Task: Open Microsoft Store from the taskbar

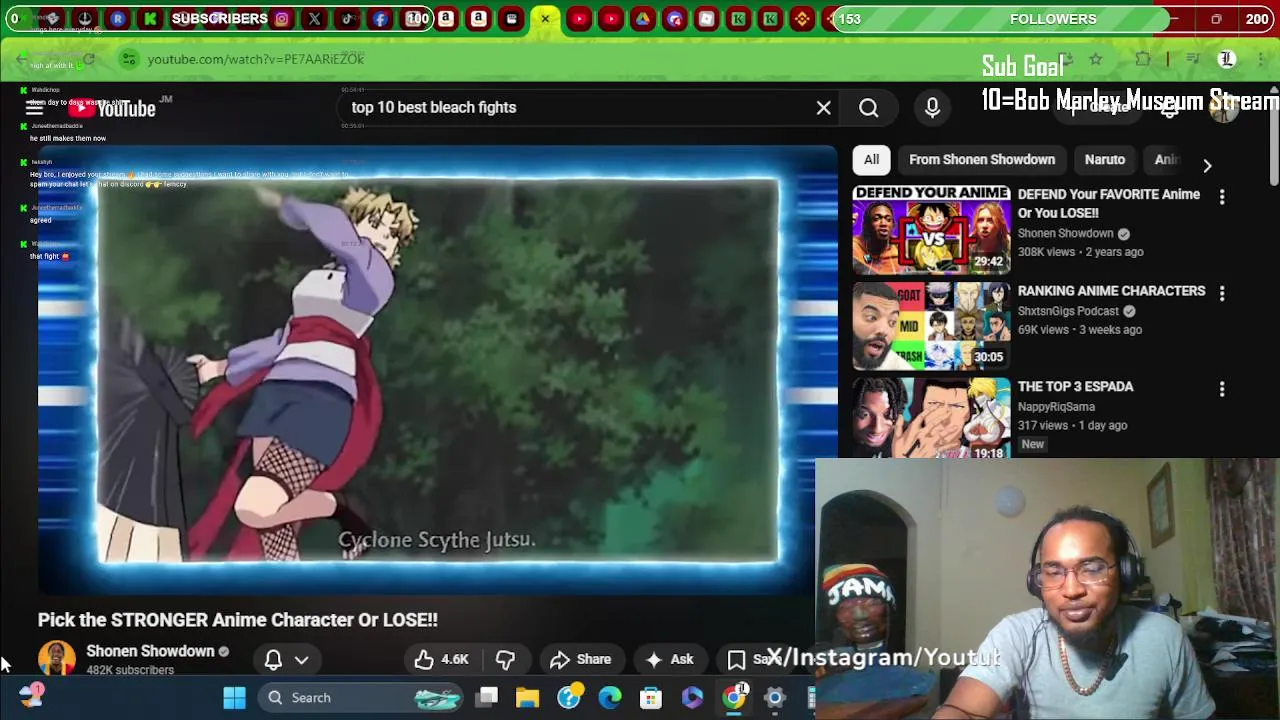Action: point(650,697)
